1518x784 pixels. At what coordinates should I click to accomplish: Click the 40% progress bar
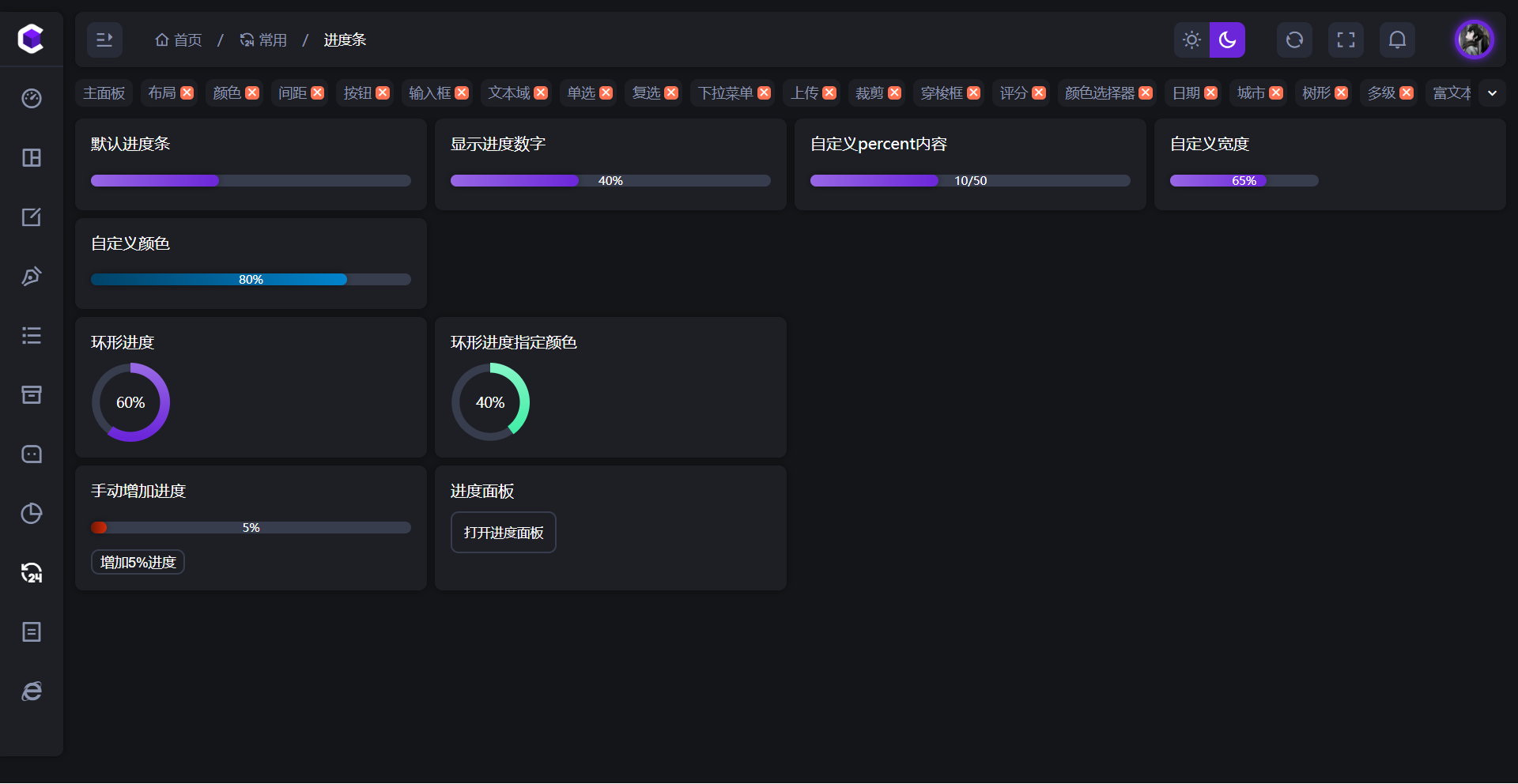(x=610, y=181)
